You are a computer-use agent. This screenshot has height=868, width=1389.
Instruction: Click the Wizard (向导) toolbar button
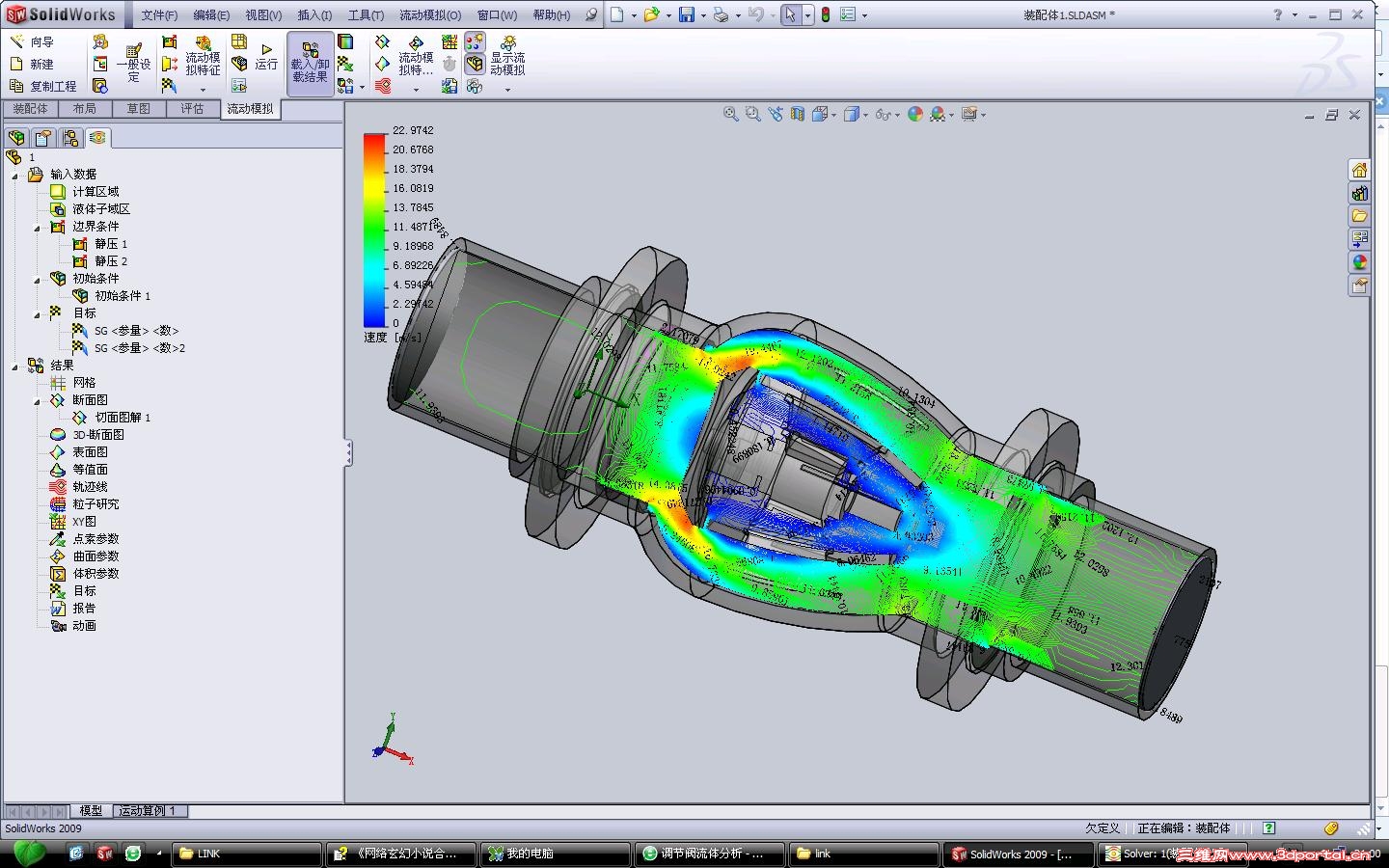point(32,42)
